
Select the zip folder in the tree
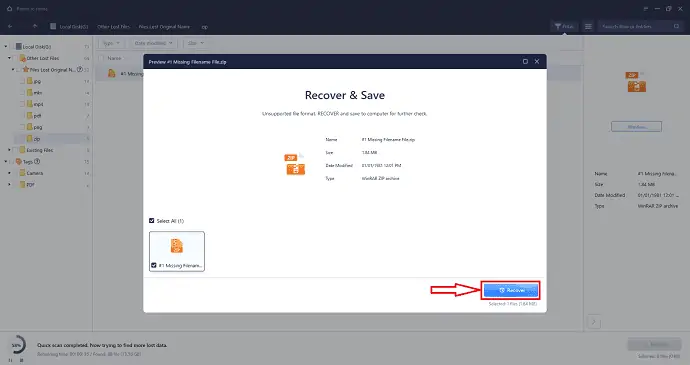pyautogui.click(x=37, y=139)
